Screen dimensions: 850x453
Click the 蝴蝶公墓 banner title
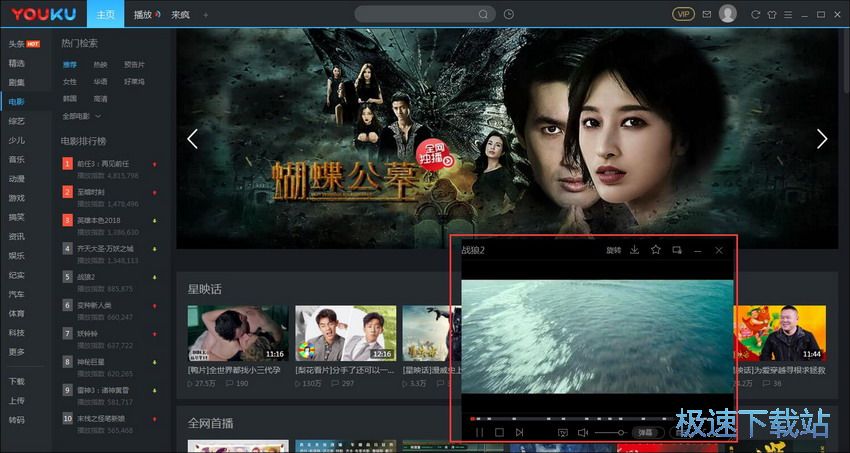pyautogui.click(x=346, y=180)
